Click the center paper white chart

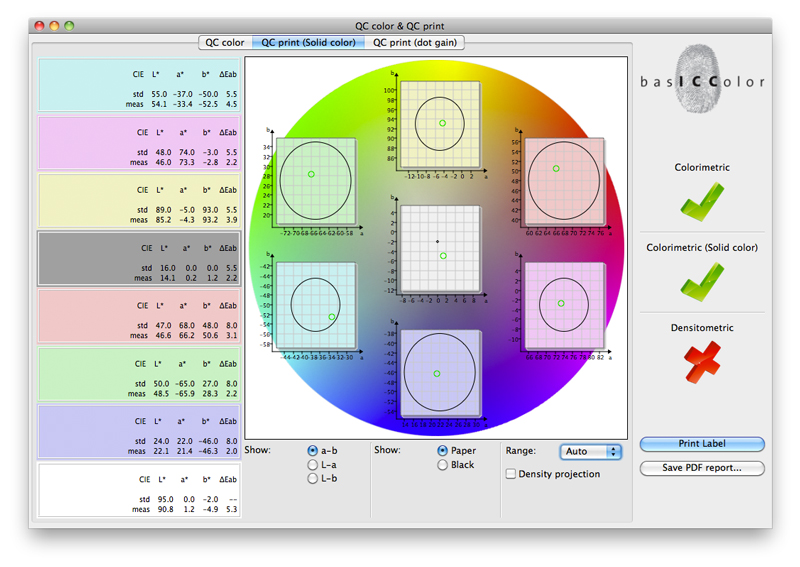click(440, 249)
